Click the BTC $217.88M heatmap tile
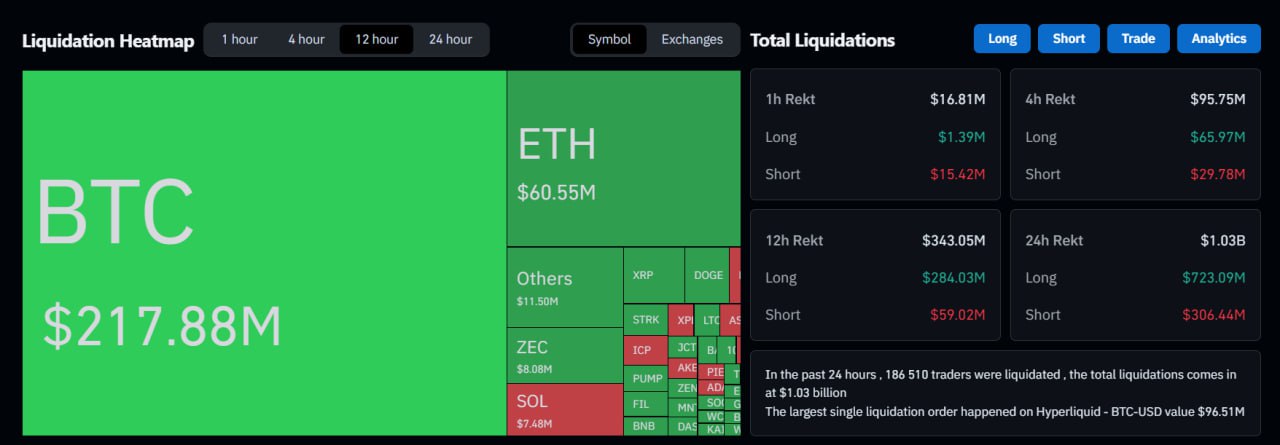The width and height of the screenshot is (1280, 445). tap(264, 252)
